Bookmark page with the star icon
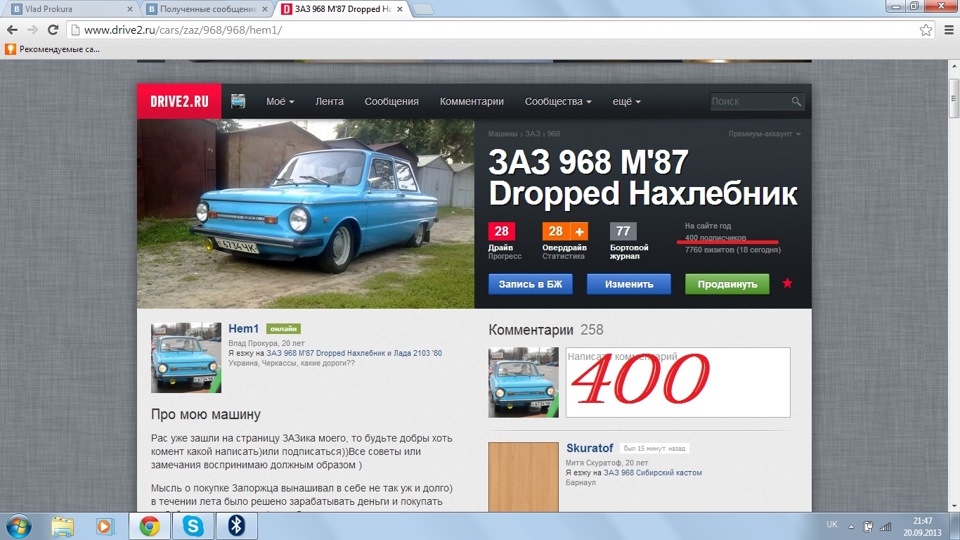 pos(926,29)
